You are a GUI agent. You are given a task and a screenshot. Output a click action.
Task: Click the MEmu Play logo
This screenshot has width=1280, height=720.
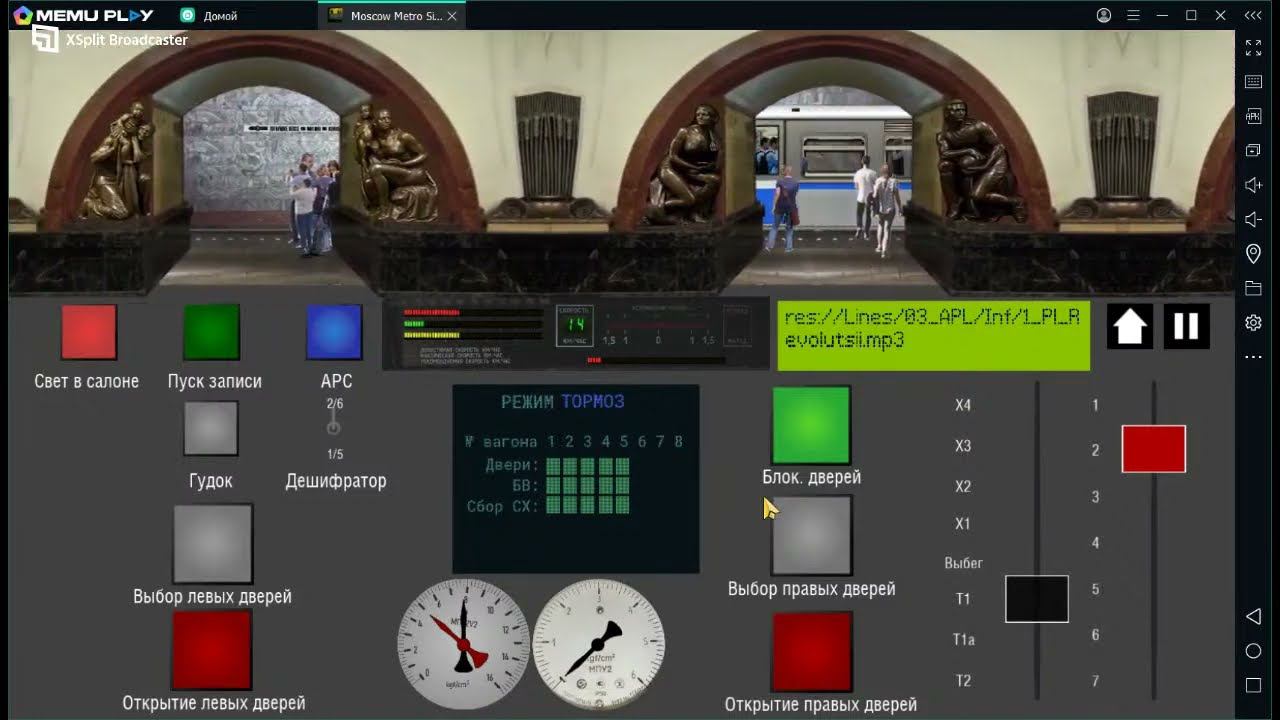[x=84, y=15]
